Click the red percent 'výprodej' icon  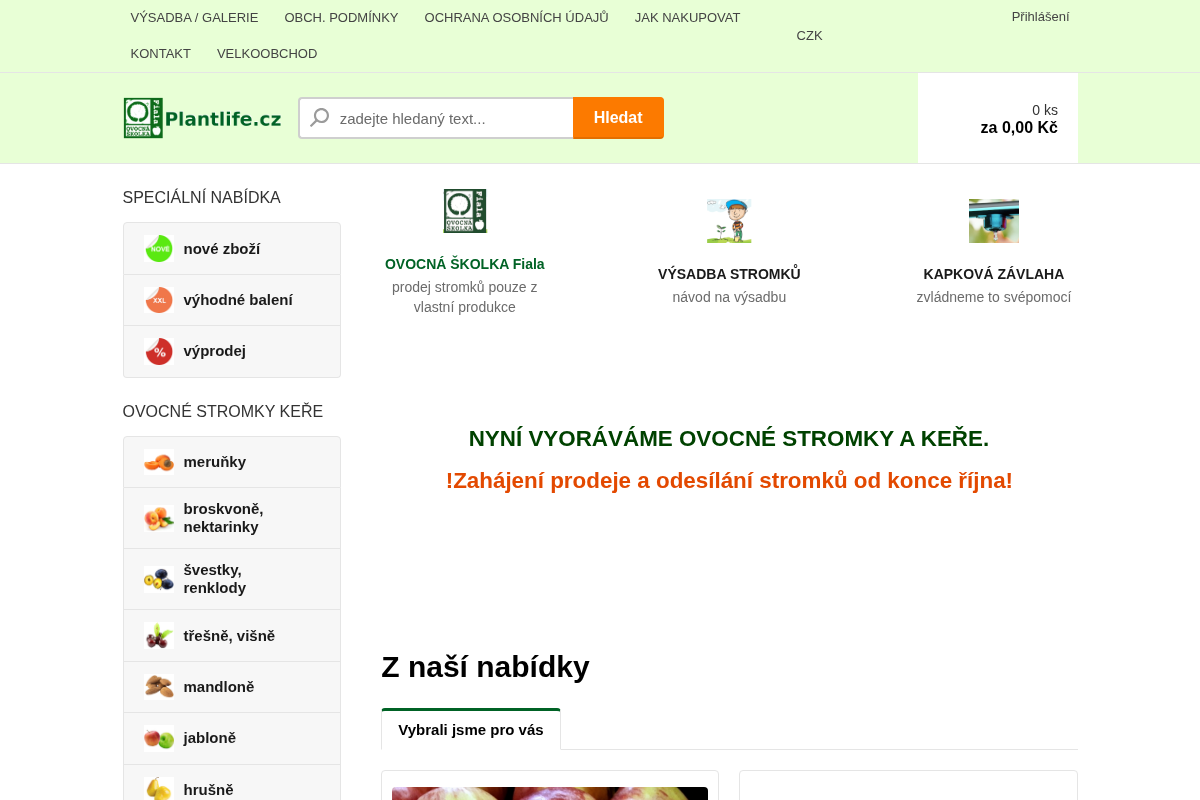159,351
